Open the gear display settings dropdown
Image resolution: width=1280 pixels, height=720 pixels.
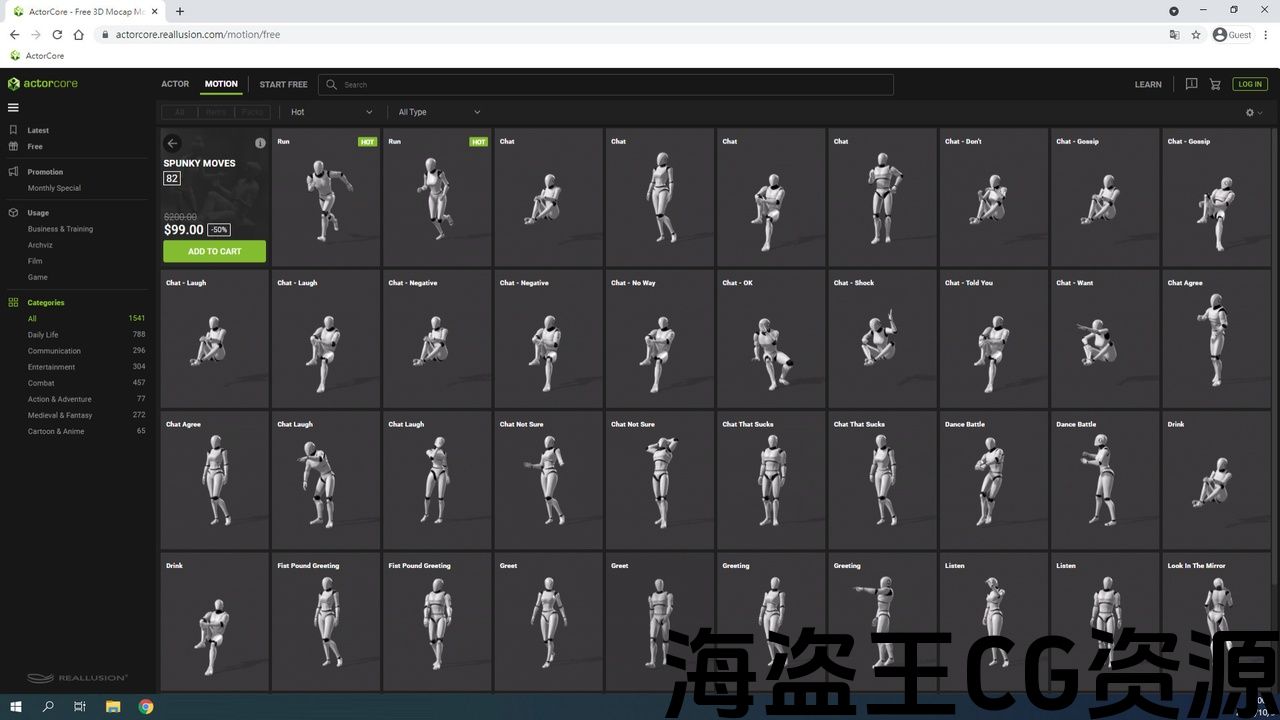coord(1254,113)
